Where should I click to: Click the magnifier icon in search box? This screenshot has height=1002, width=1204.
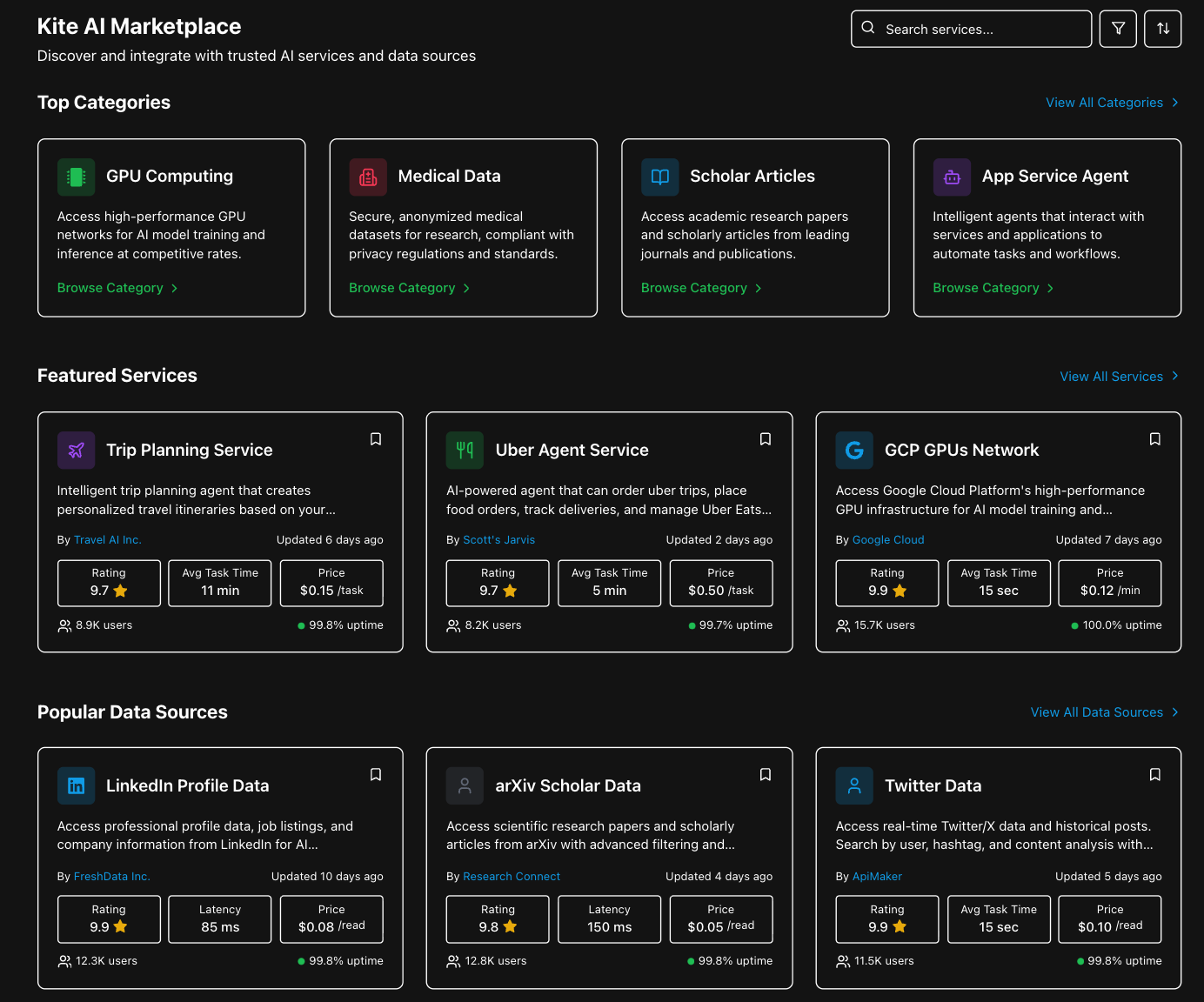click(x=868, y=28)
